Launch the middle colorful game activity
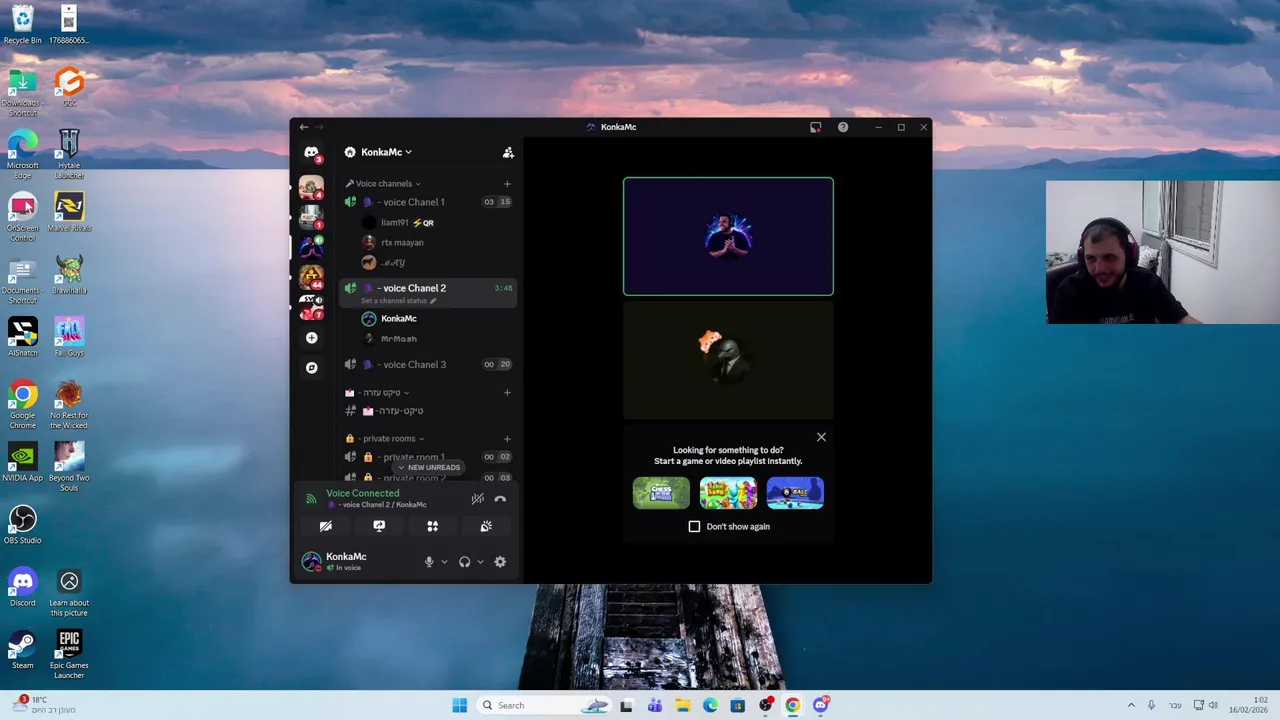 (x=728, y=493)
